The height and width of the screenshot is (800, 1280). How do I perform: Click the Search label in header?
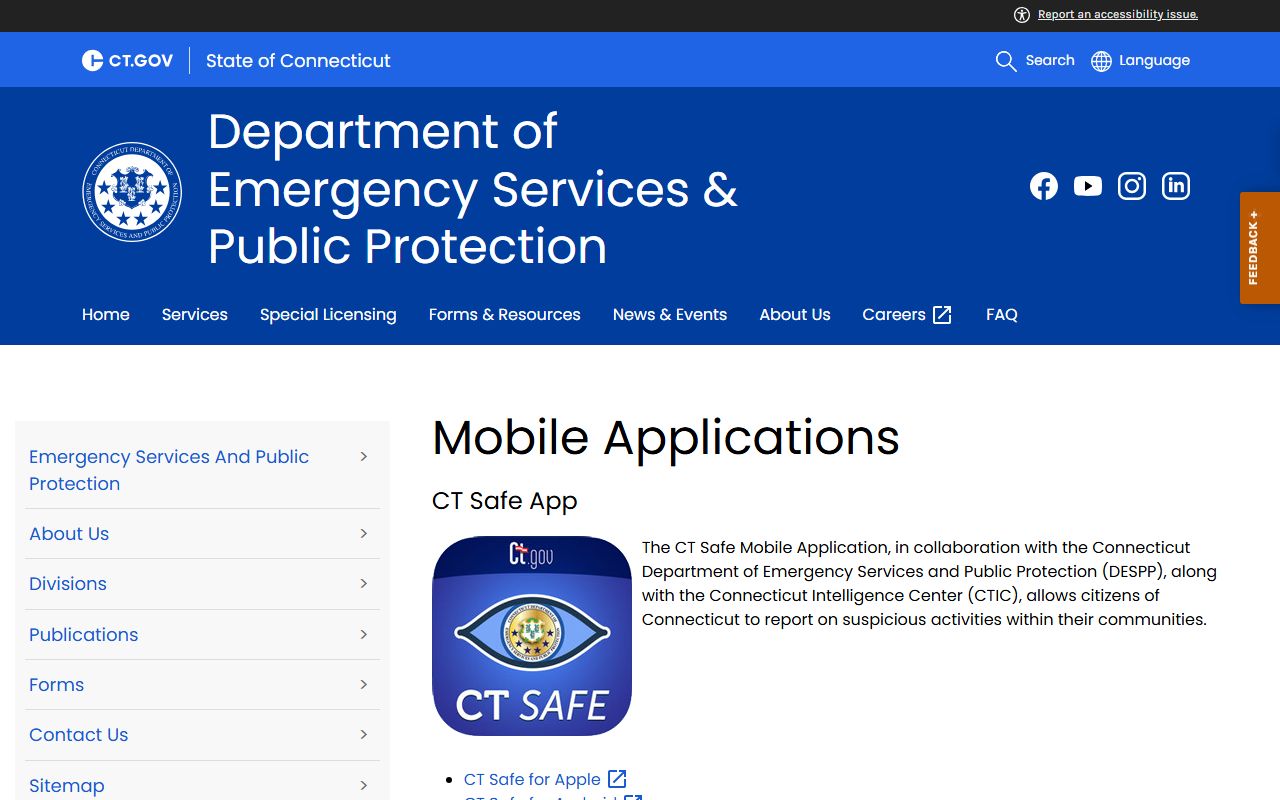coord(1050,61)
